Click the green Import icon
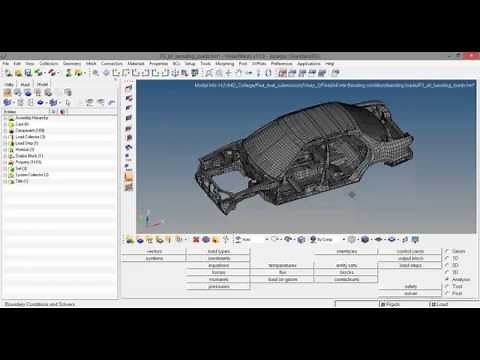 (39, 73)
